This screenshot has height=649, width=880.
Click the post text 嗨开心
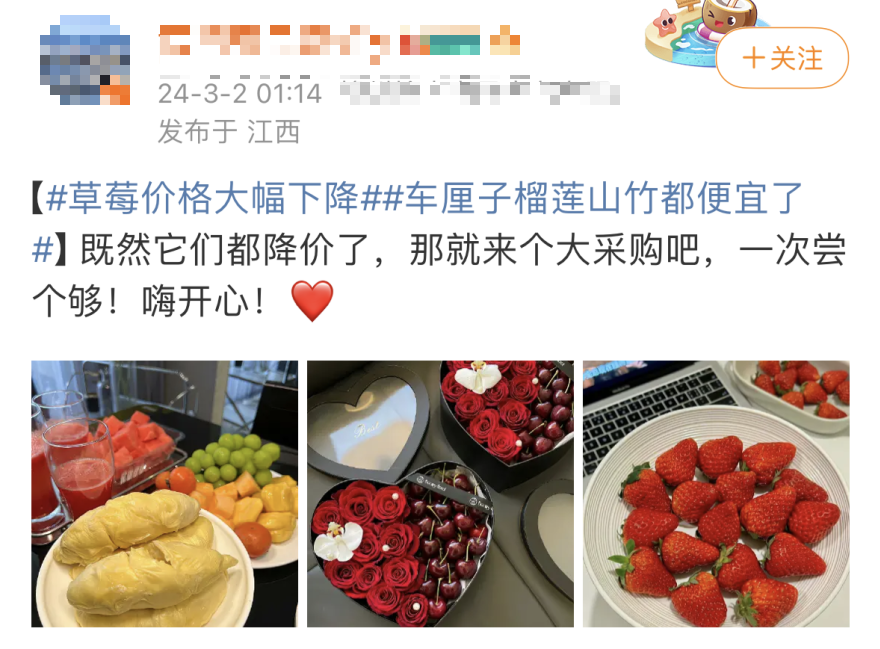click(x=195, y=302)
